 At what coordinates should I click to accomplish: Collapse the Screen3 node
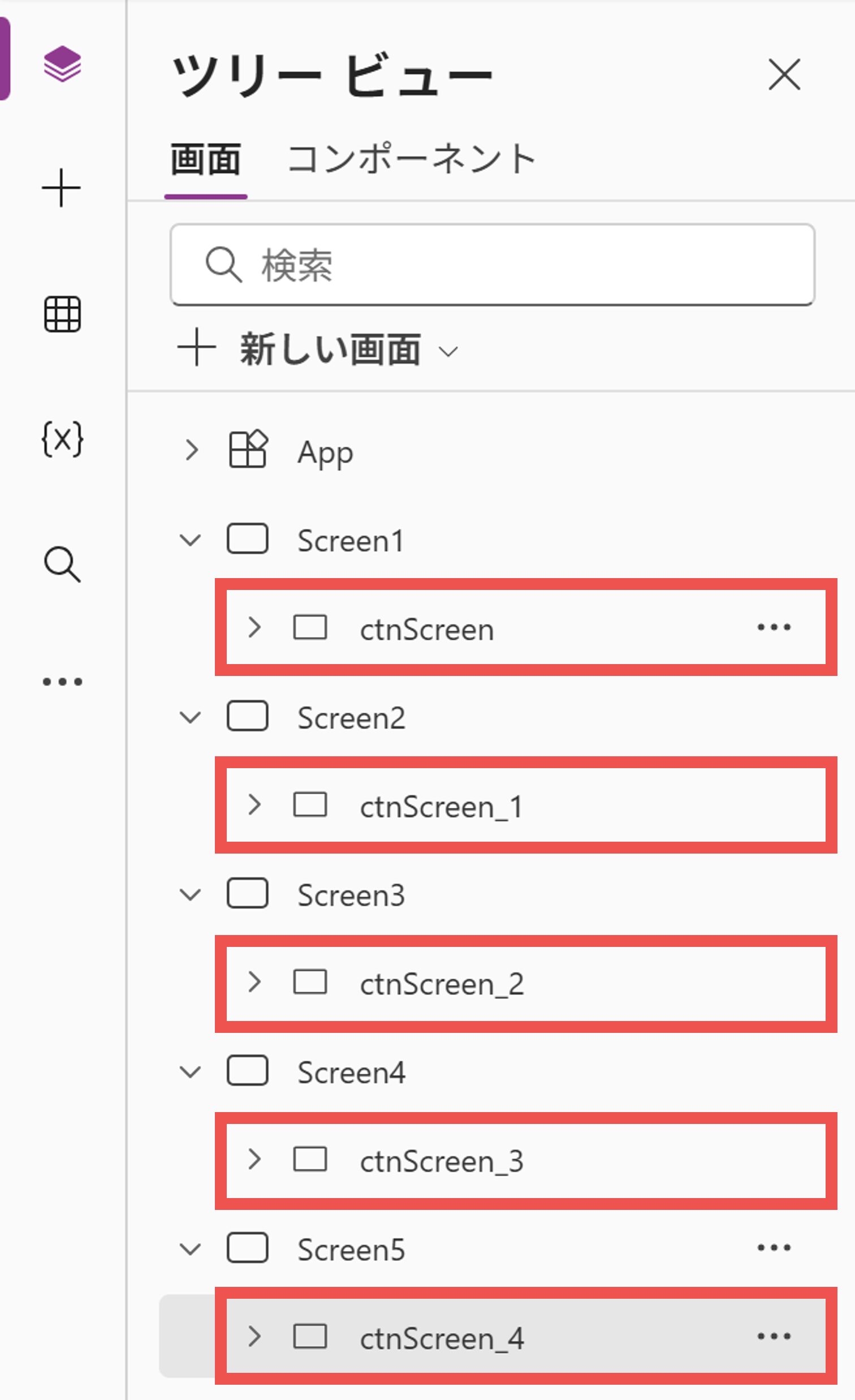click(191, 895)
